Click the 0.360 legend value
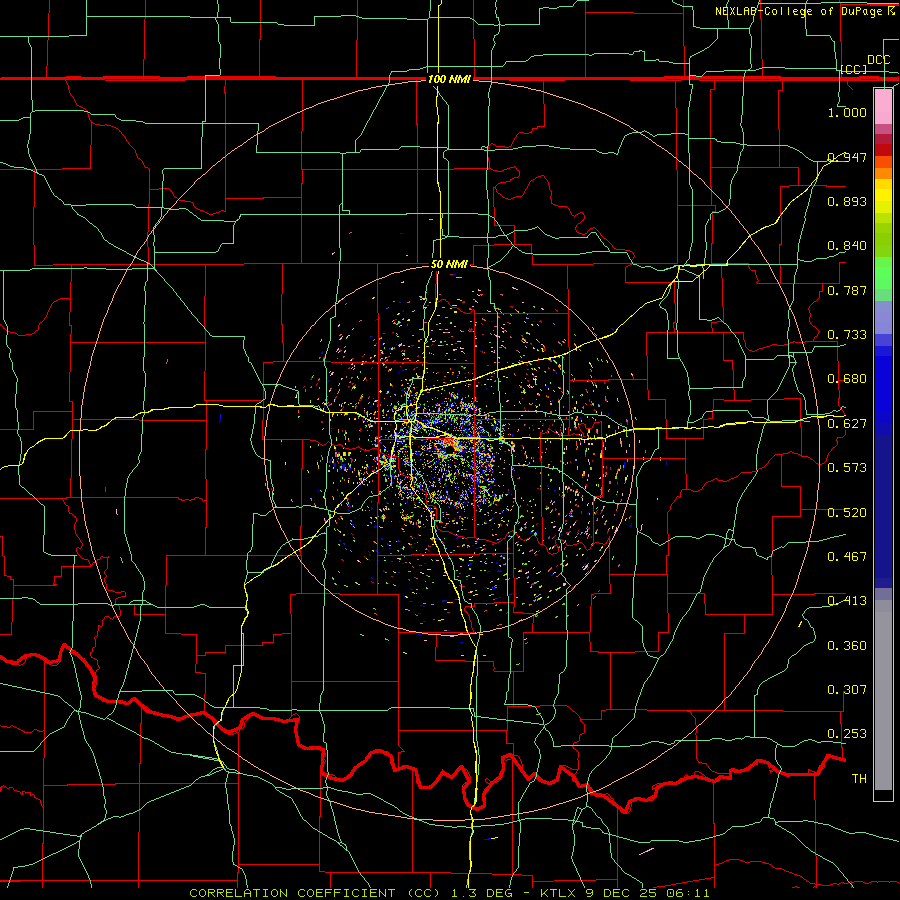Viewport: 900px width, 900px height. [847, 646]
